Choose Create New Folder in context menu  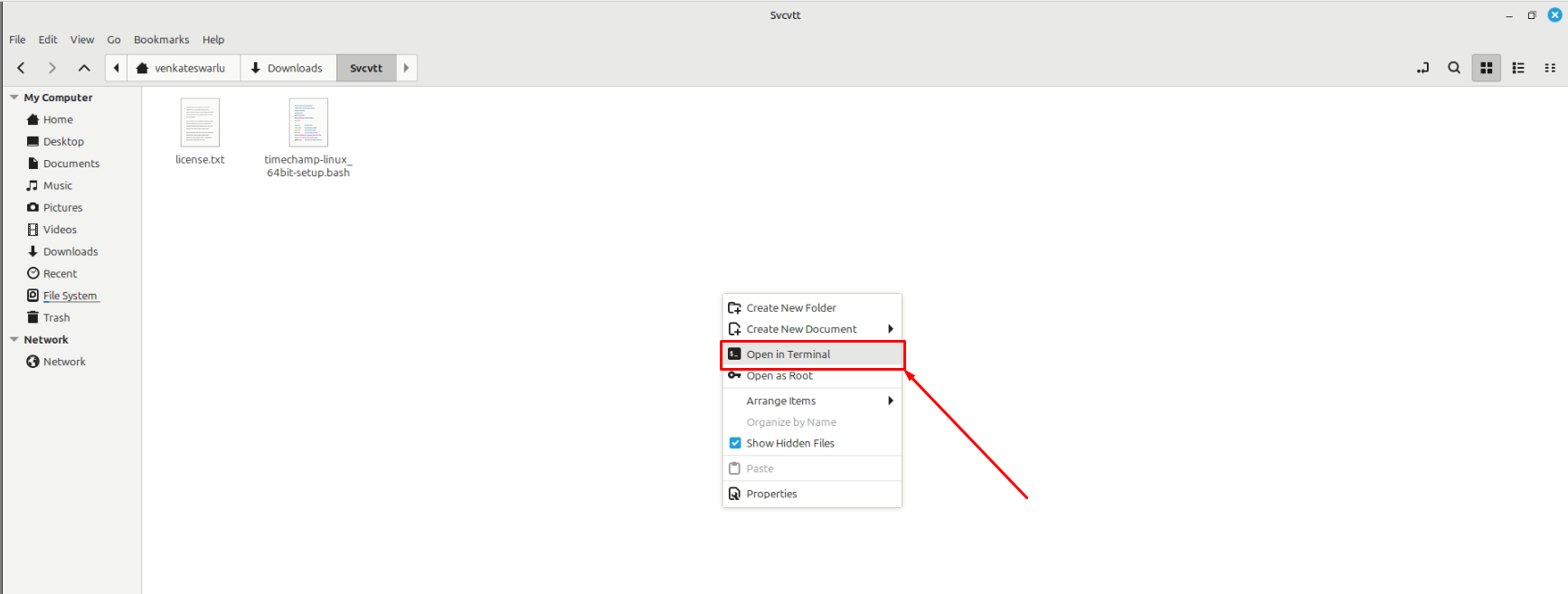pyautogui.click(x=812, y=308)
